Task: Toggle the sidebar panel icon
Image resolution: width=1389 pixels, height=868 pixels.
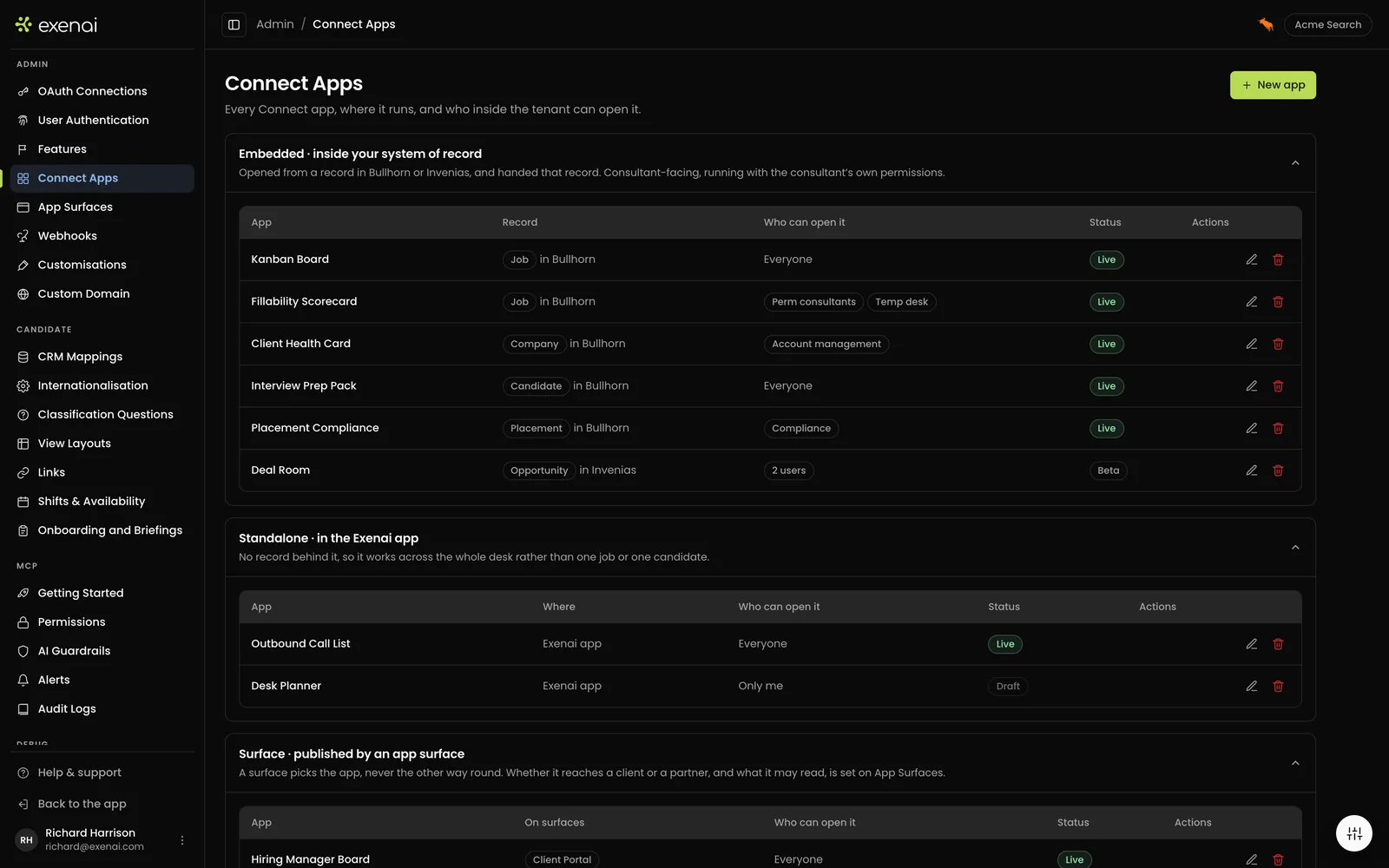Action: [x=234, y=24]
